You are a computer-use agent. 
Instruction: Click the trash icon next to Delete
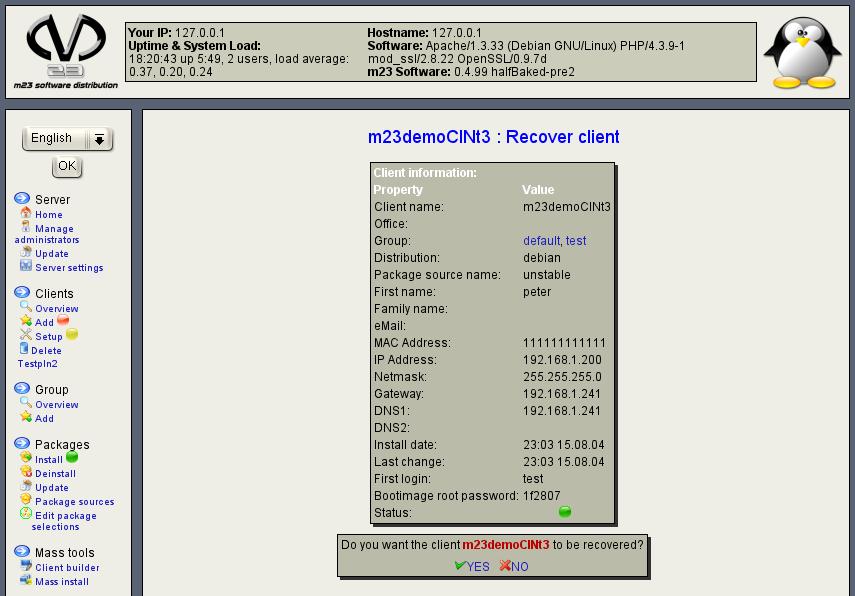coord(24,350)
